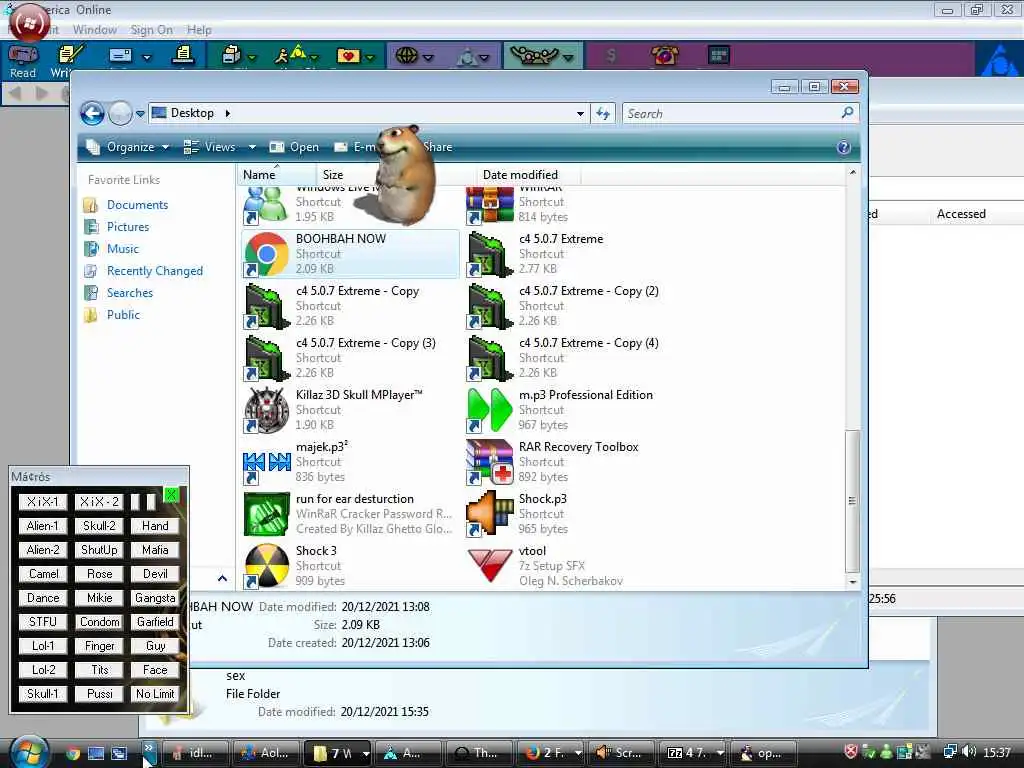Switch to the Aol taskbar button
Viewport: 1024px width, 768px height.
pyautogui.click(x=266, y=753)
